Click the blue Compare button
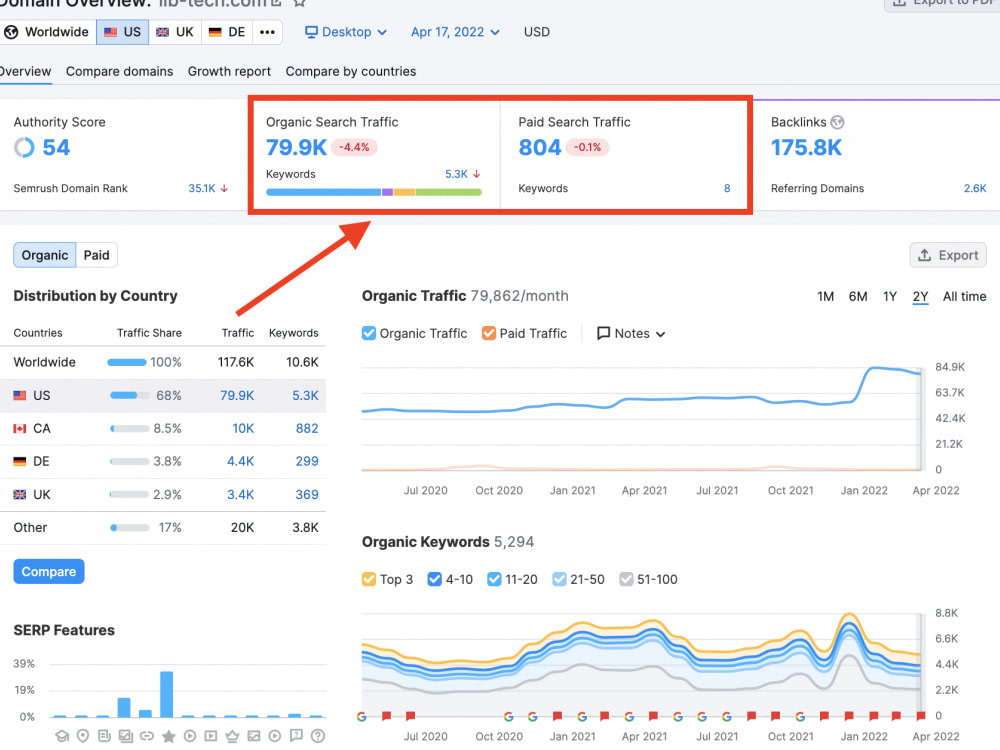The width and height of the screenshot is (1000, 750). point(48,571)
